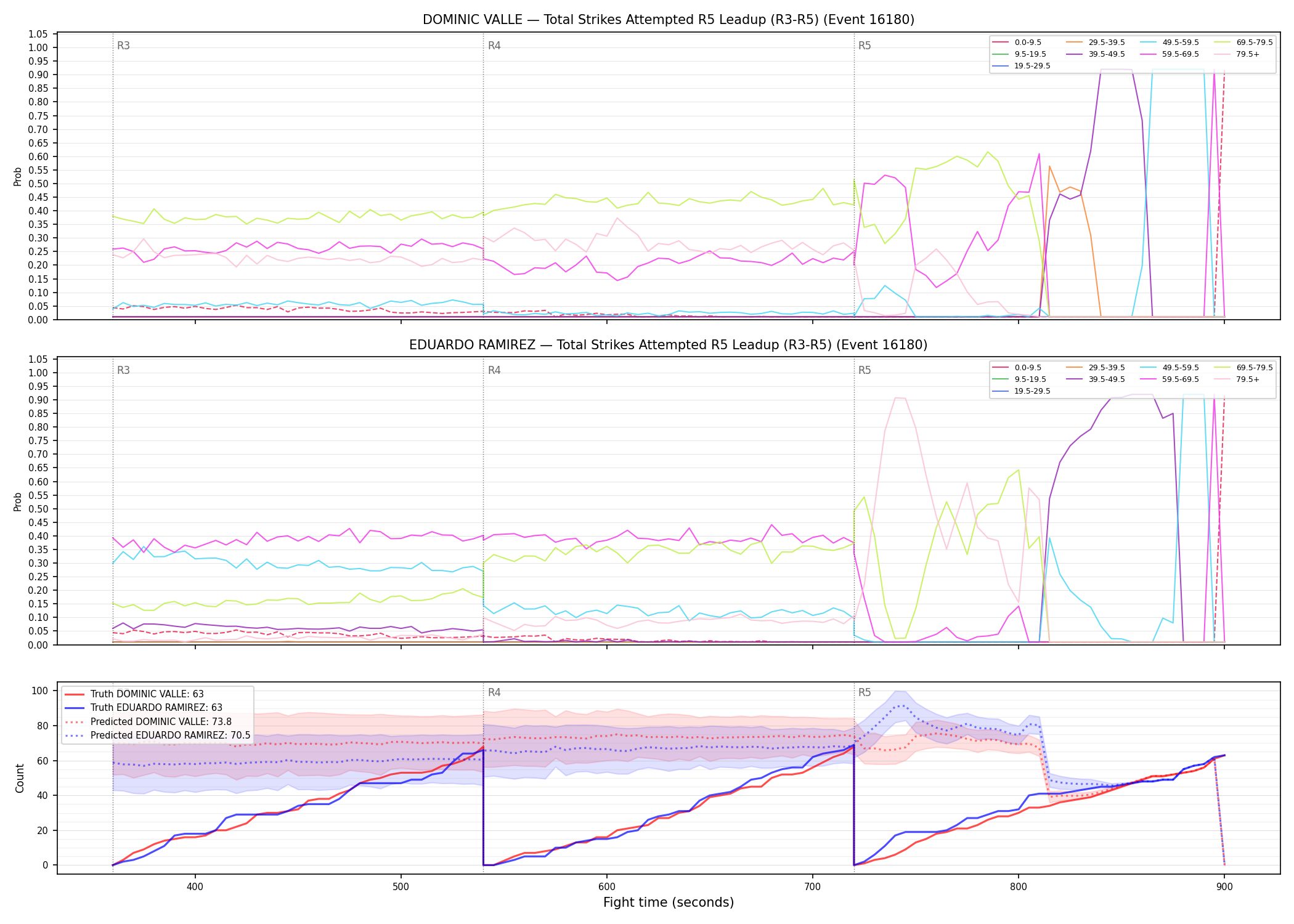Image resolution: width=1294 pixels, height=924 pixels.
Task: Pick '49.5-59.5' legend entry in Eduardo Ramirez chart
Action: pos(1170,368)
